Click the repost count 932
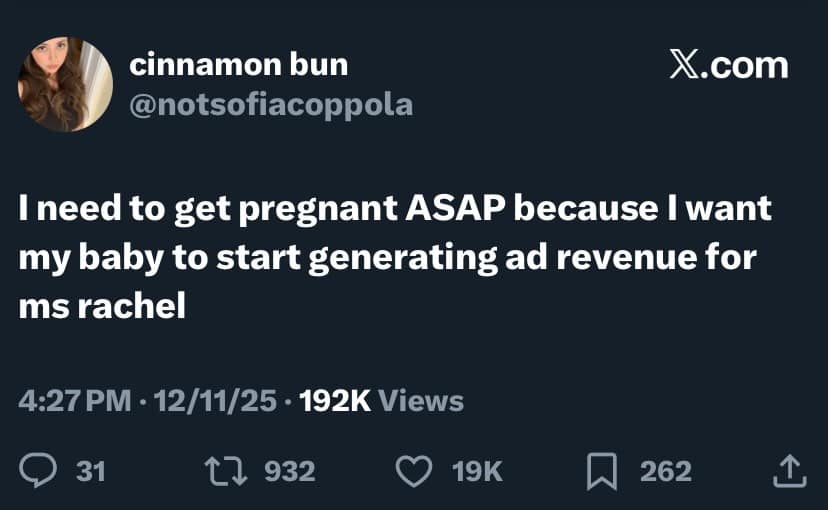Image resolution: width=828 pixels, height=510 pixels. tap(288, 470)
